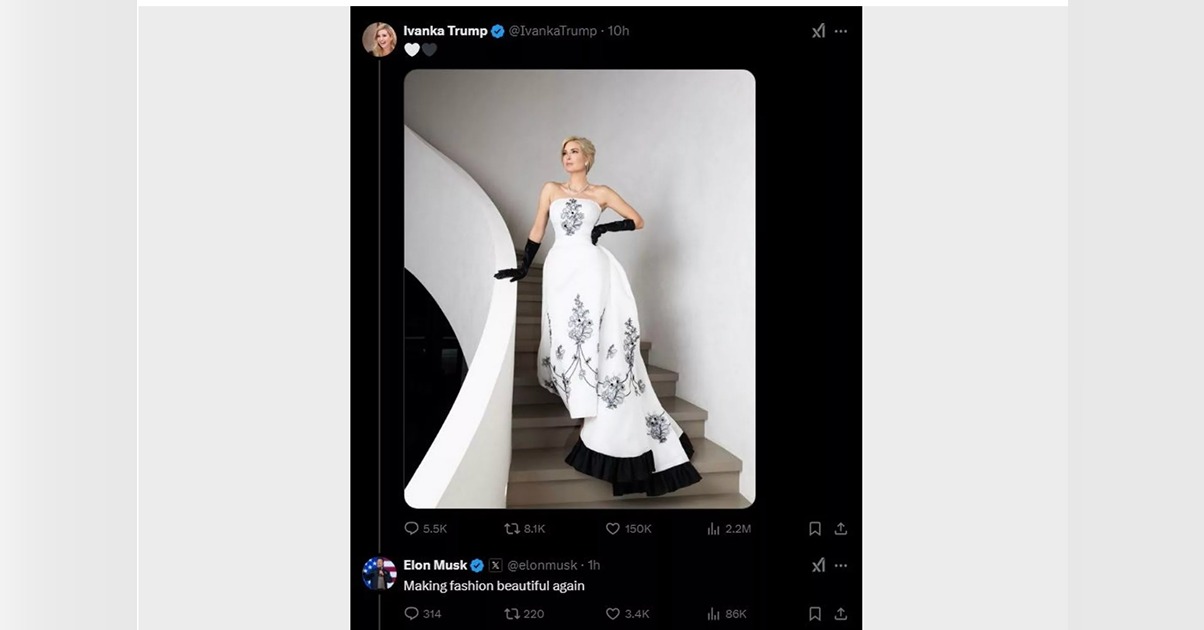Reply to Elon Musk's comment
This screenshot has width=1204, height=630.
pos(410,611)
